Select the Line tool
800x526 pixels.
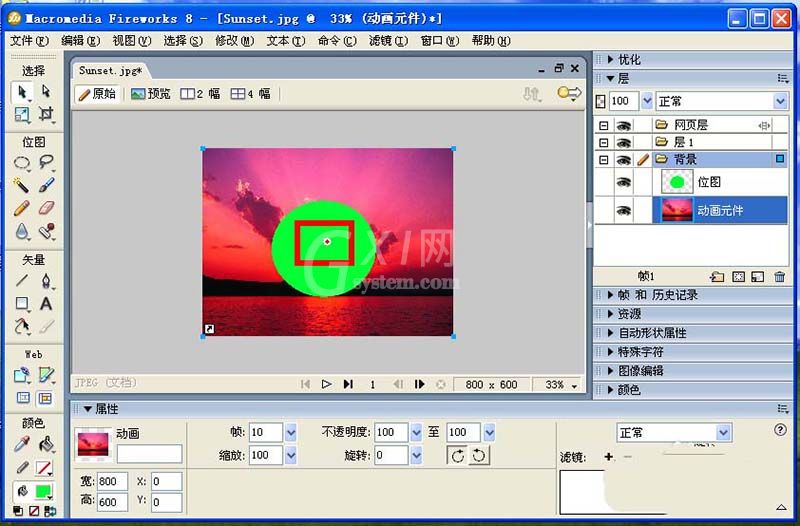tap(22, 280)
